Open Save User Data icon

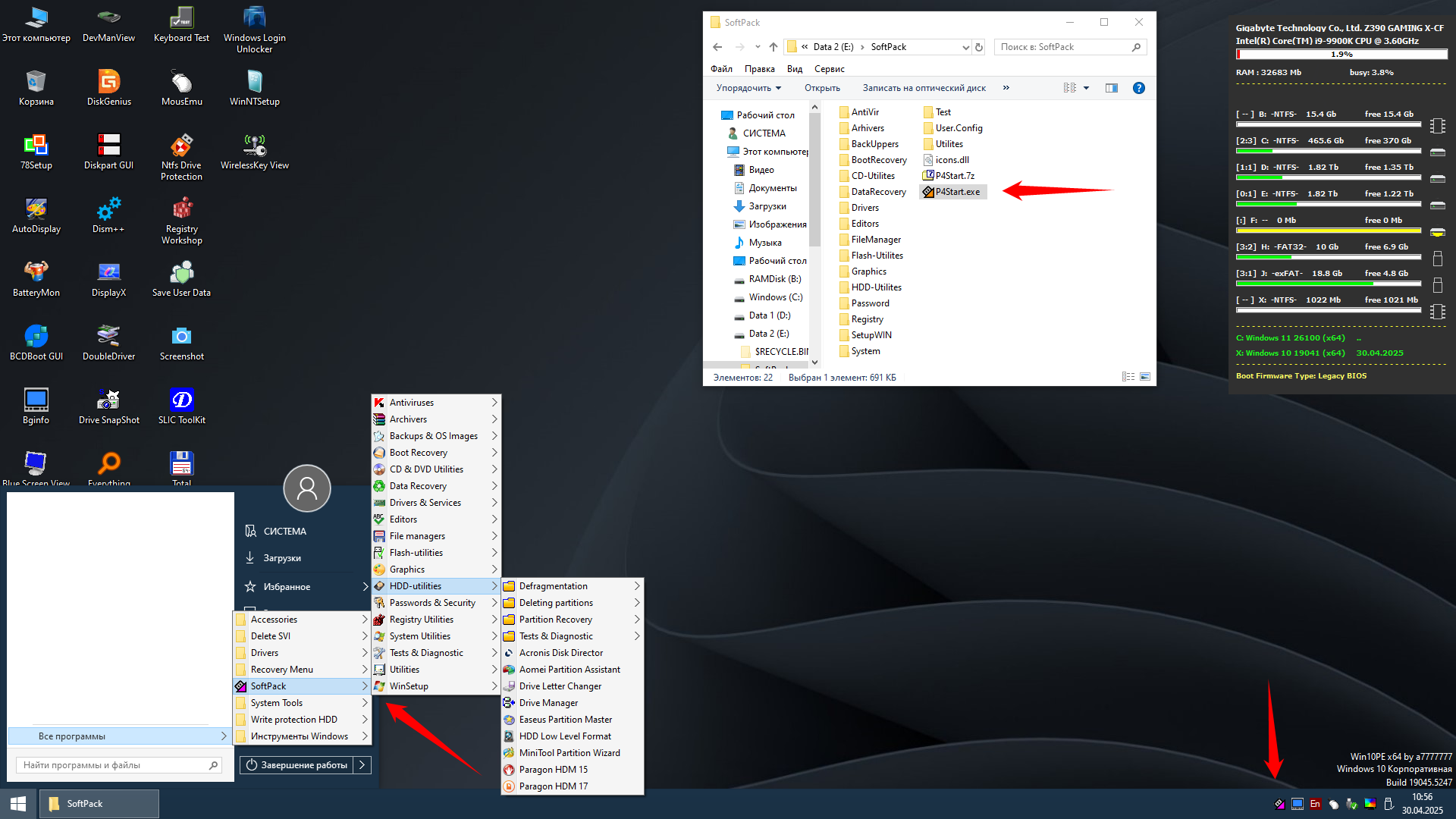click(x=181, y=279)
